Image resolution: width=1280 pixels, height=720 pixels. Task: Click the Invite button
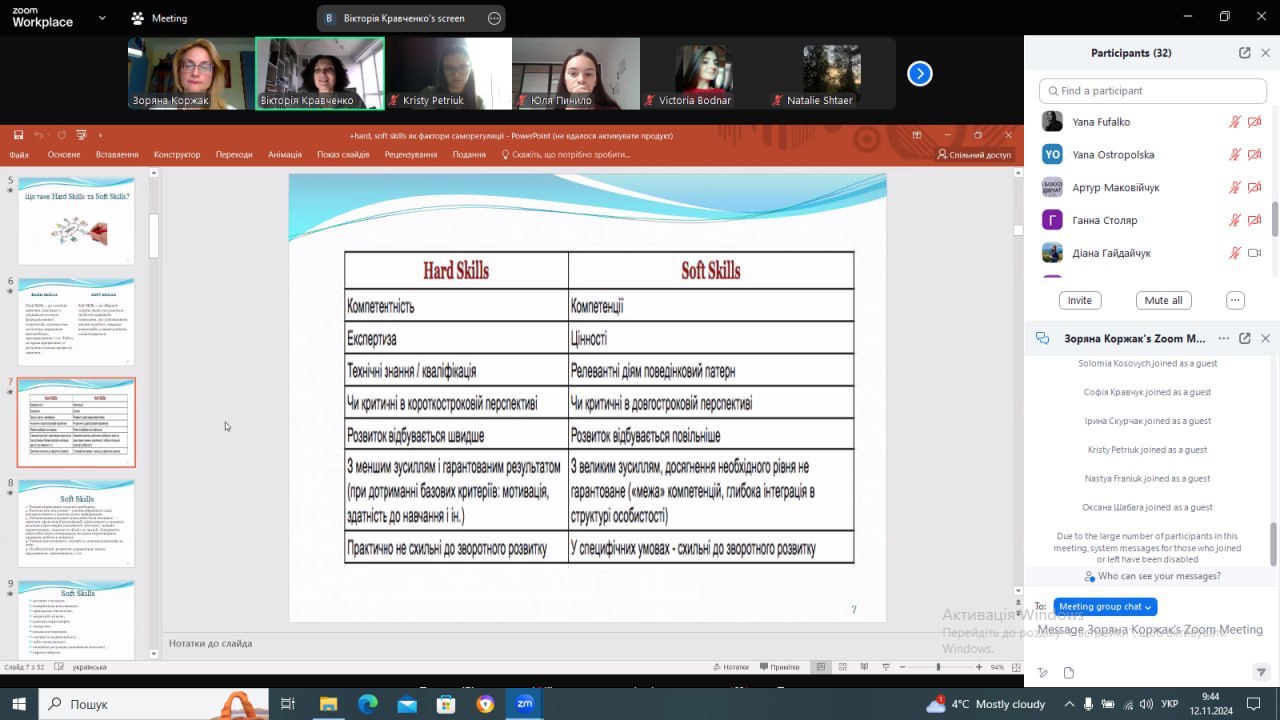(x=1079, y=300)
